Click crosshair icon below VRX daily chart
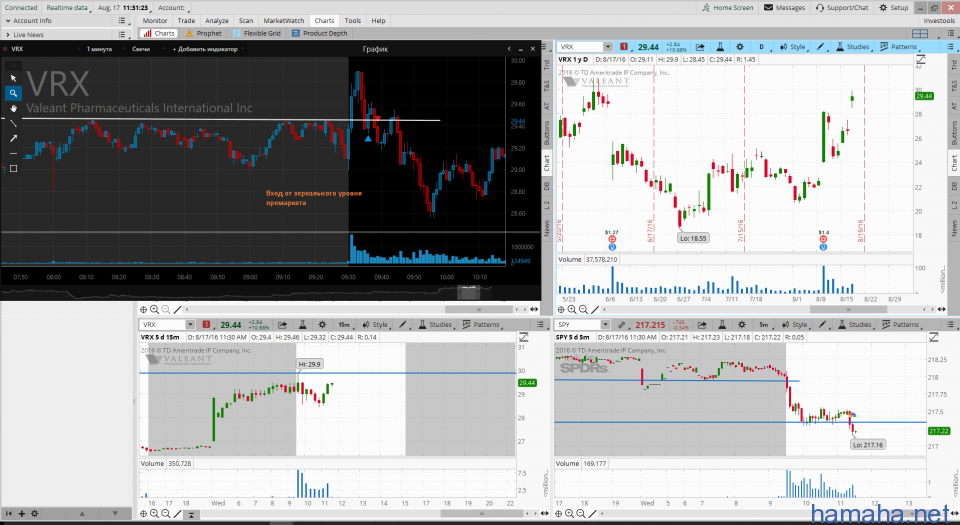Viewport: 960px width, 525px height. 561,310
